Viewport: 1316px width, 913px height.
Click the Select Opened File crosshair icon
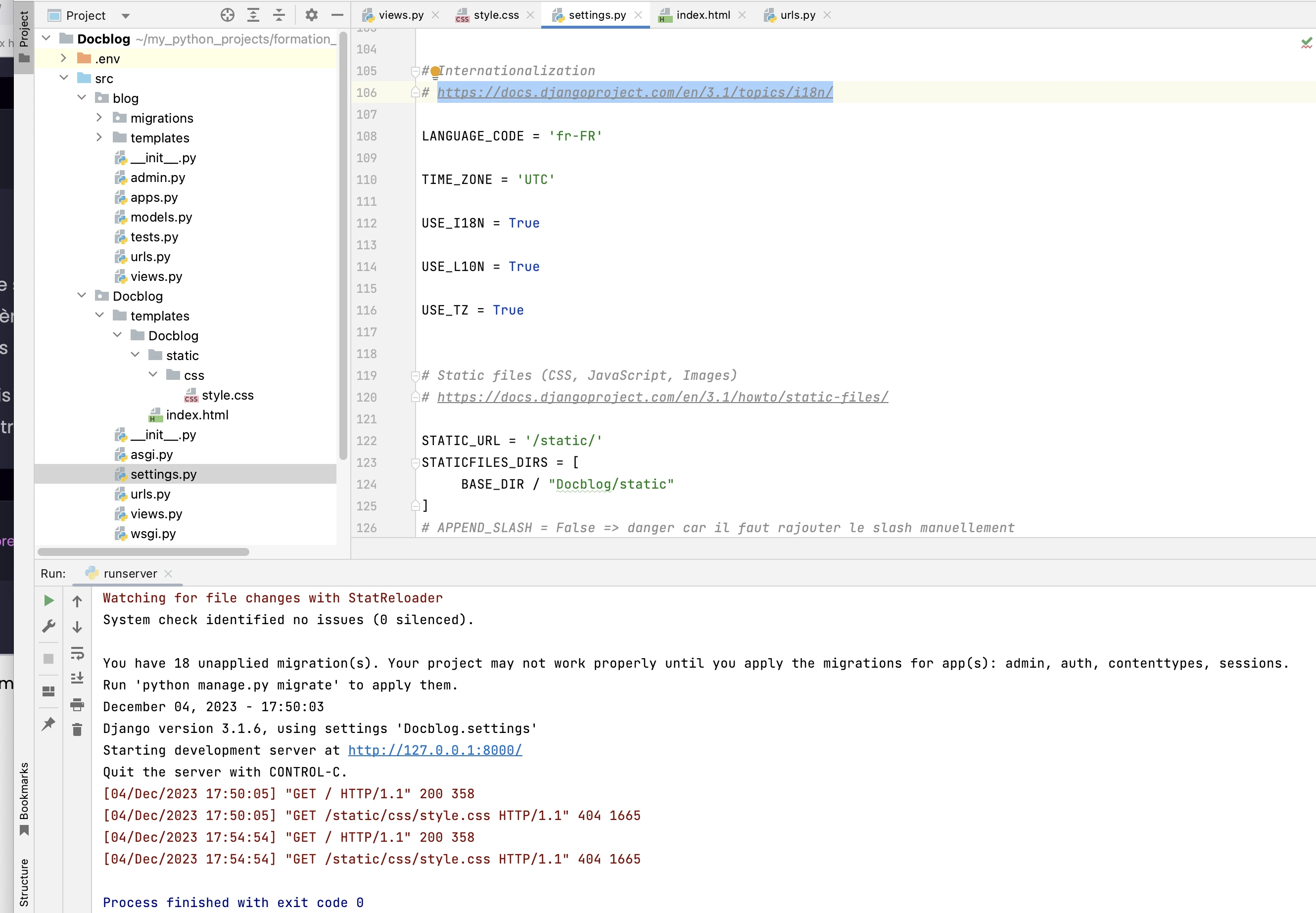(227, 15)
